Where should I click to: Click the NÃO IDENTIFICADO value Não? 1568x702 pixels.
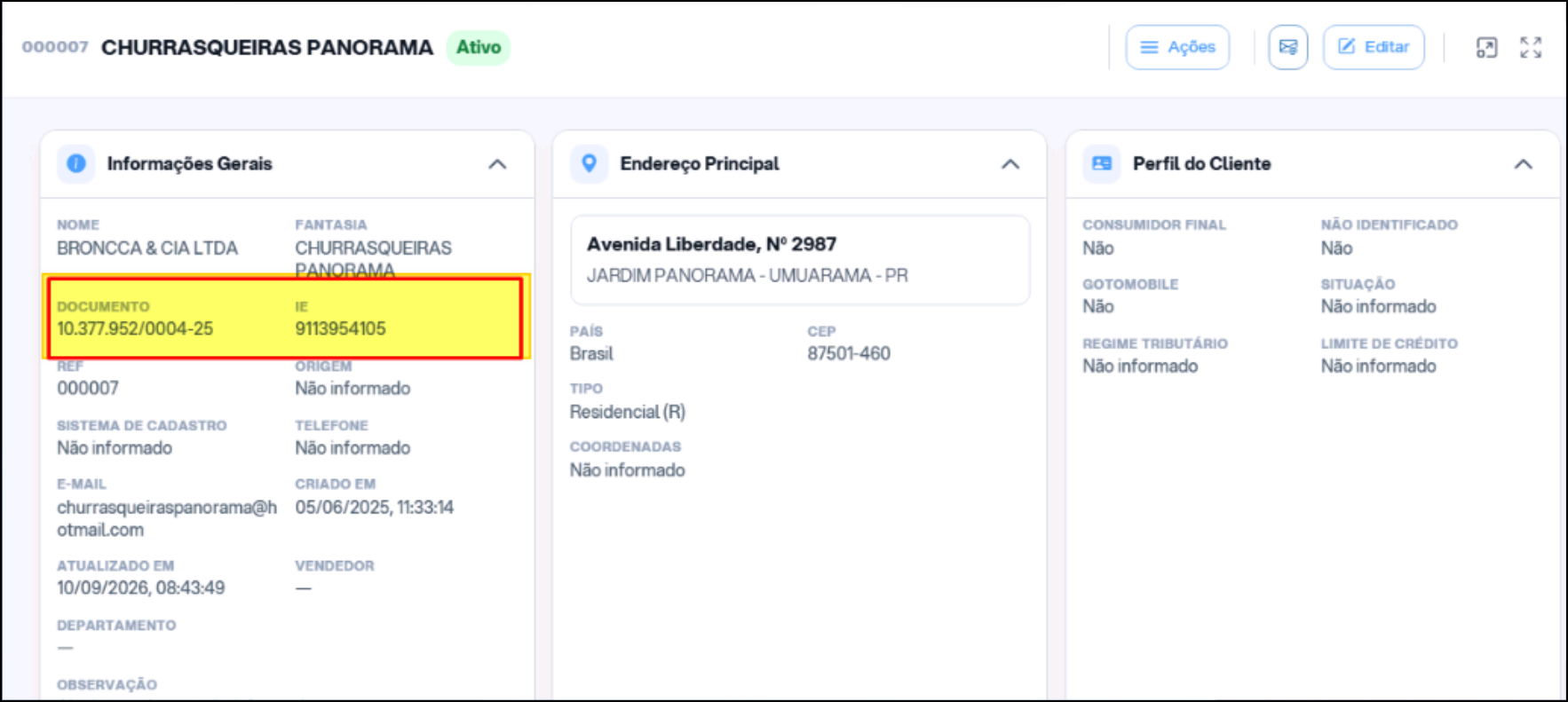(x=1336, y=248)
